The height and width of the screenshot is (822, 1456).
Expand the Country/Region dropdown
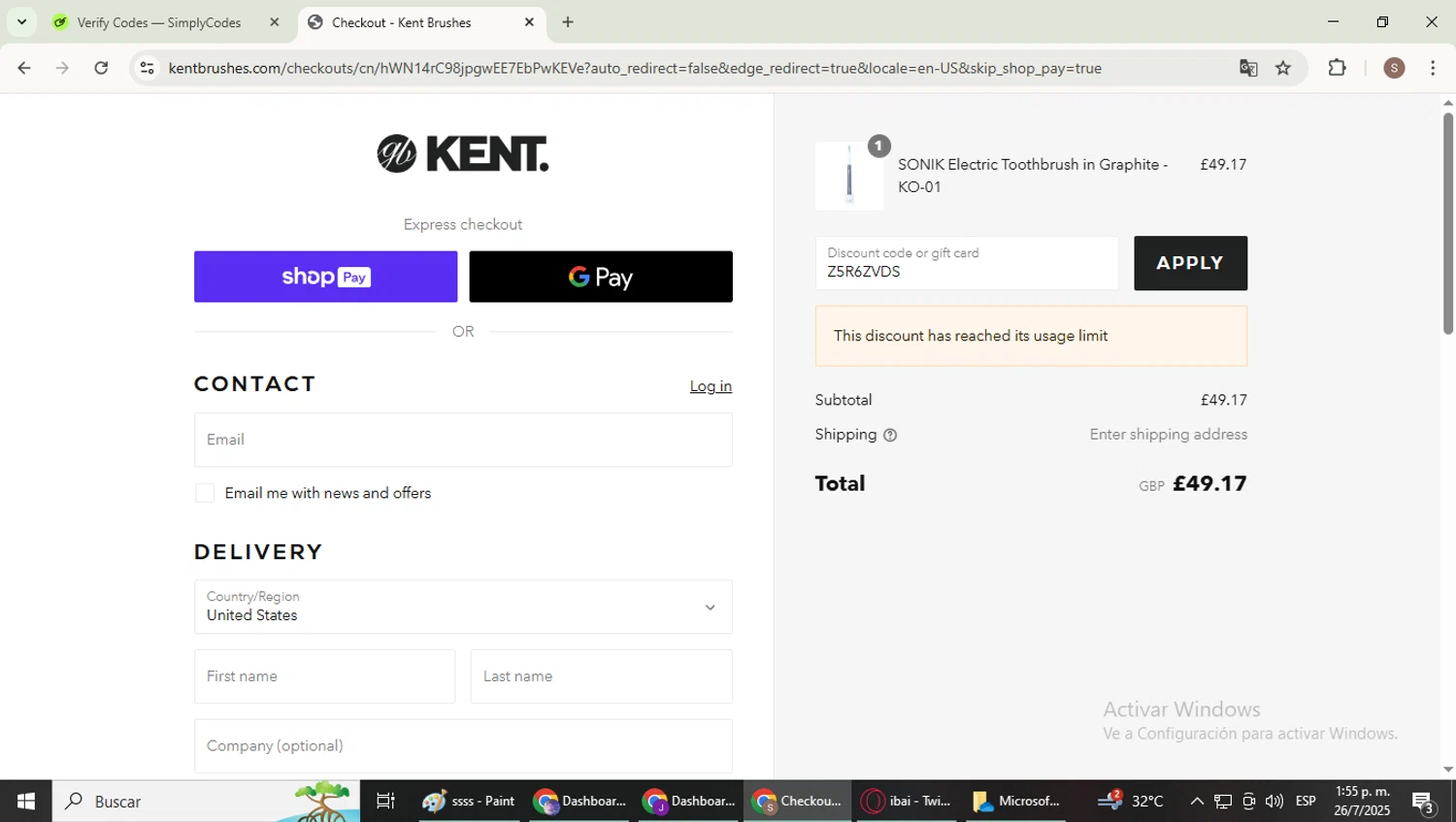click(463, 607)
